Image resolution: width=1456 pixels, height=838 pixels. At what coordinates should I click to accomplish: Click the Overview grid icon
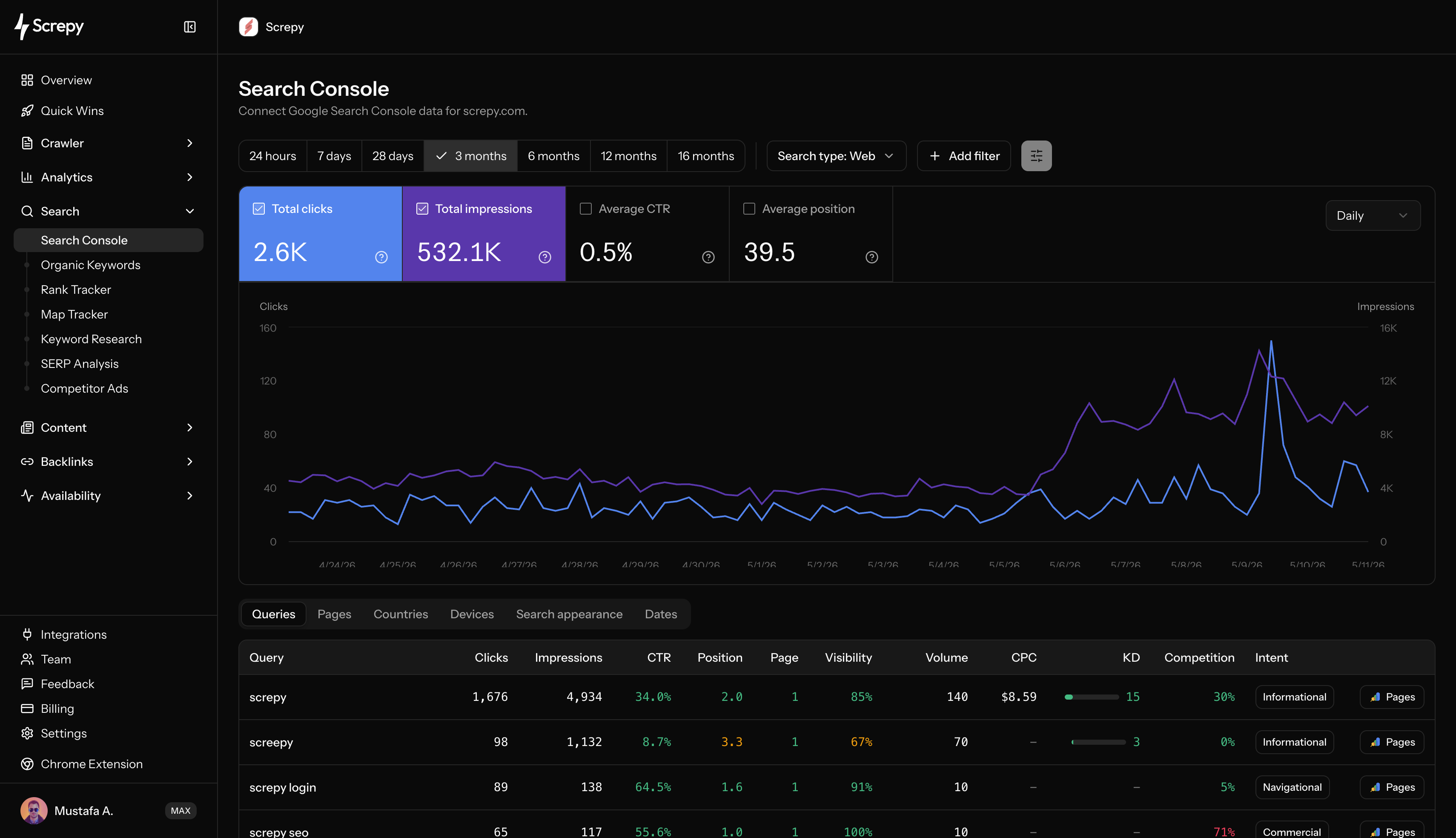coord(27,80)
